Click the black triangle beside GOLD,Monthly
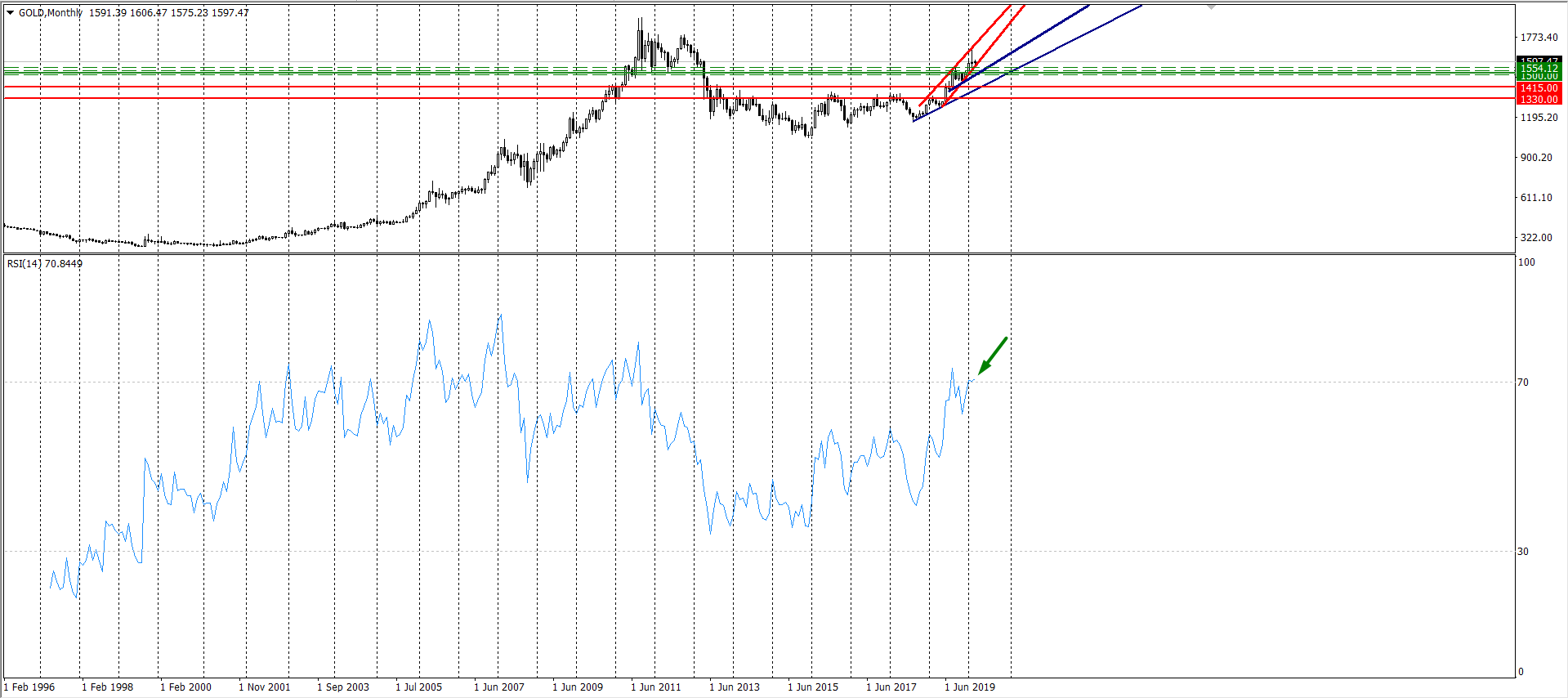This screenshot has width=1568, height=698. (x=11, y=13)
